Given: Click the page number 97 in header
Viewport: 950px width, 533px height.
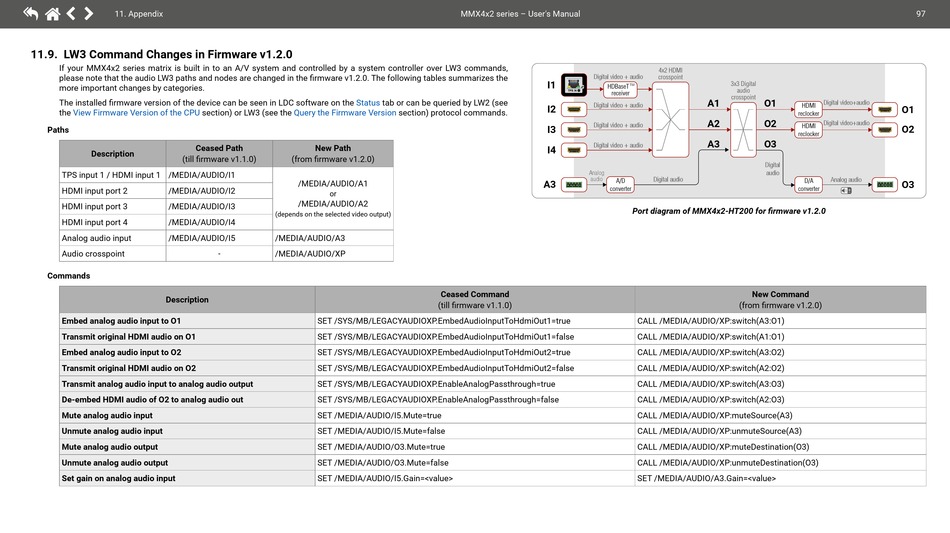Looking at the screenshot, I should point(920,14).
